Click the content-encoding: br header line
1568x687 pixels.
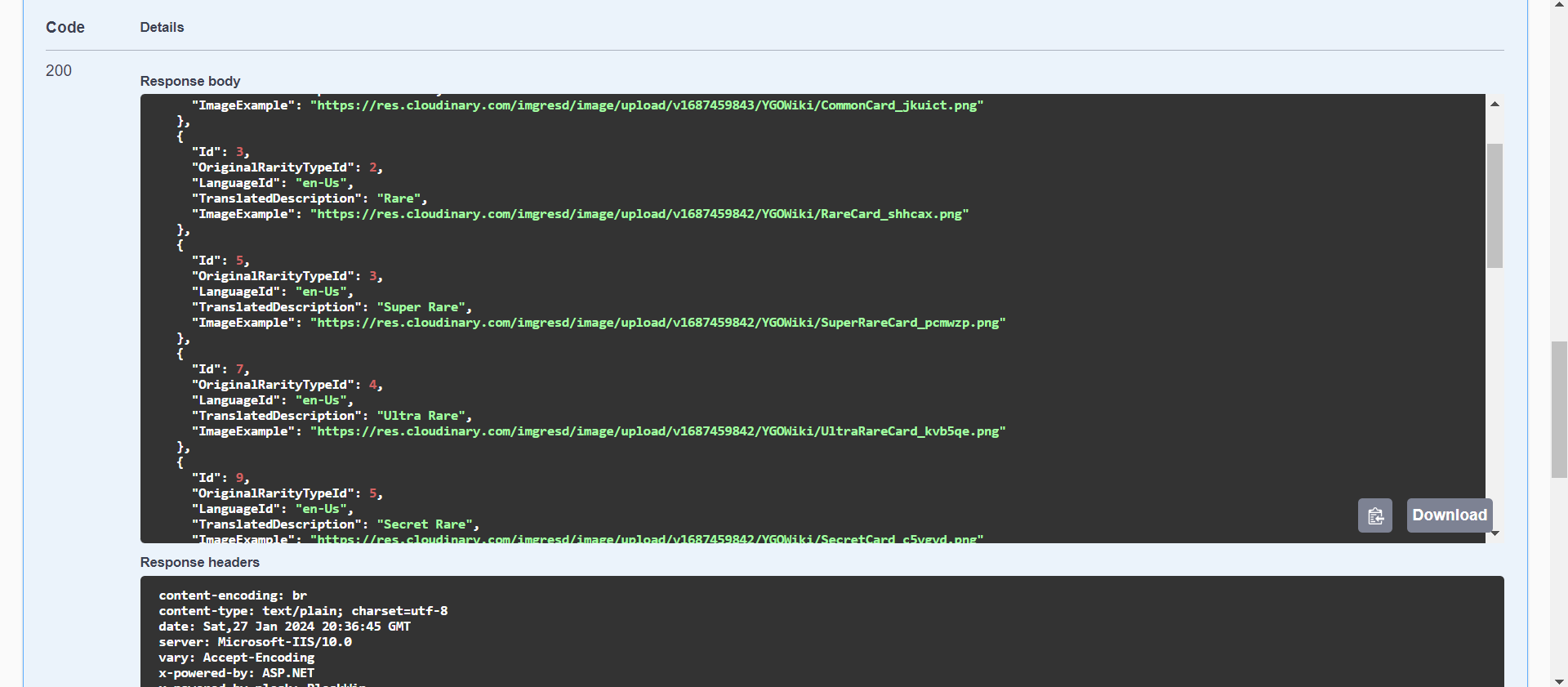click(x=233, y=596)
